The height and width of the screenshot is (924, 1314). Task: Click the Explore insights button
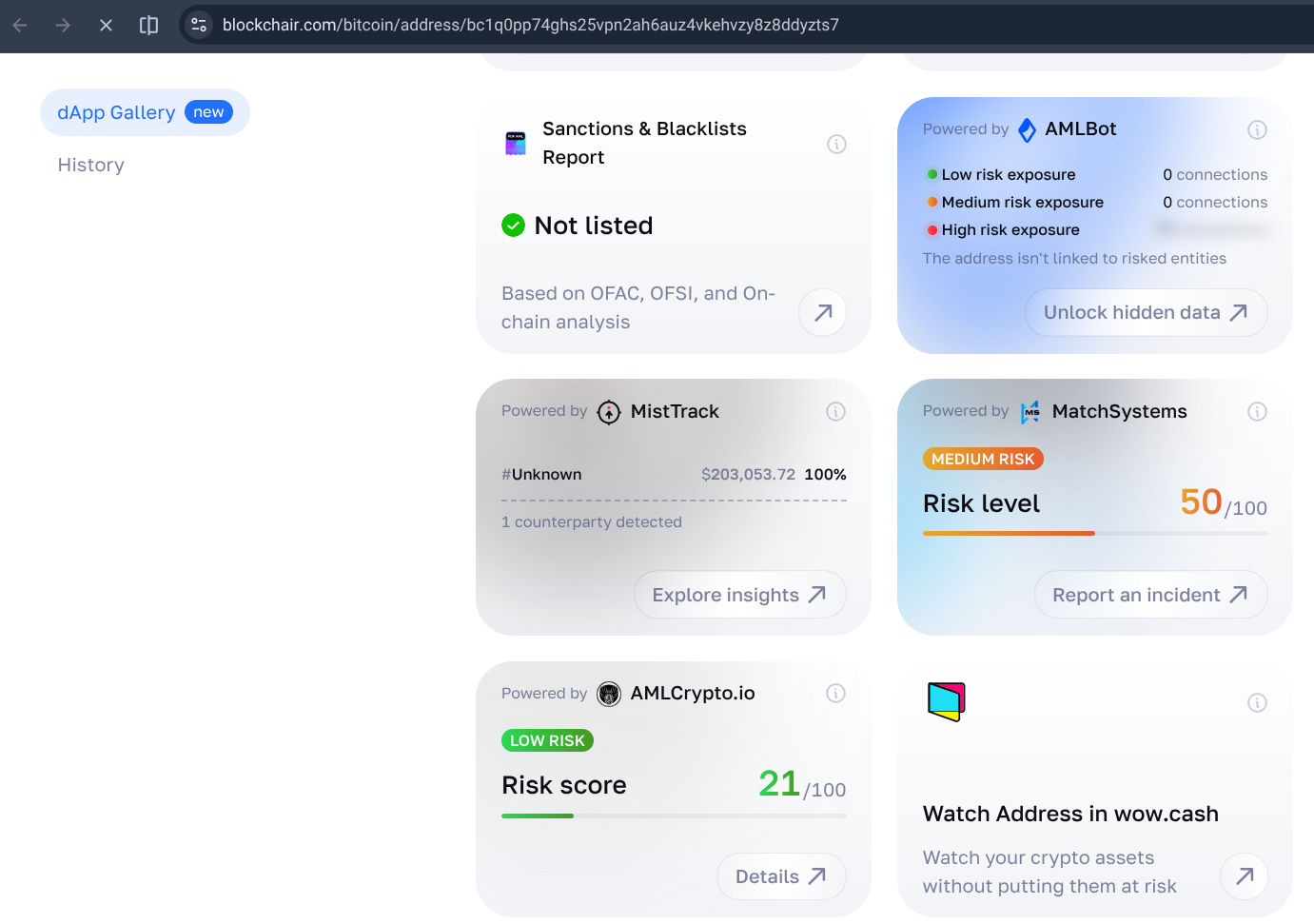coord(739,595)
